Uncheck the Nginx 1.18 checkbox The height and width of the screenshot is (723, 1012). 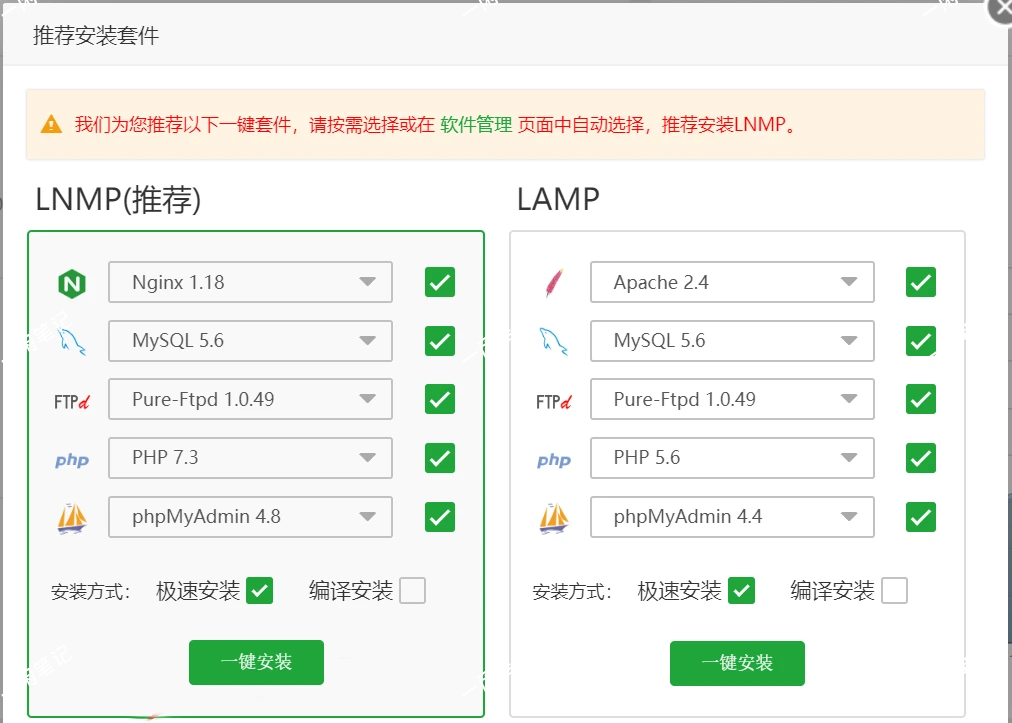[440, 283]
